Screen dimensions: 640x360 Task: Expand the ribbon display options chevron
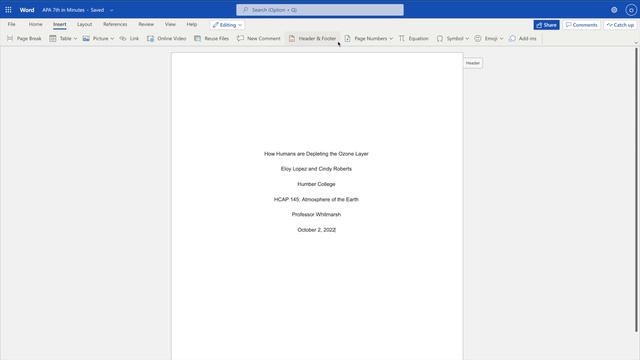pyautogui.click(x=636, y=42)
